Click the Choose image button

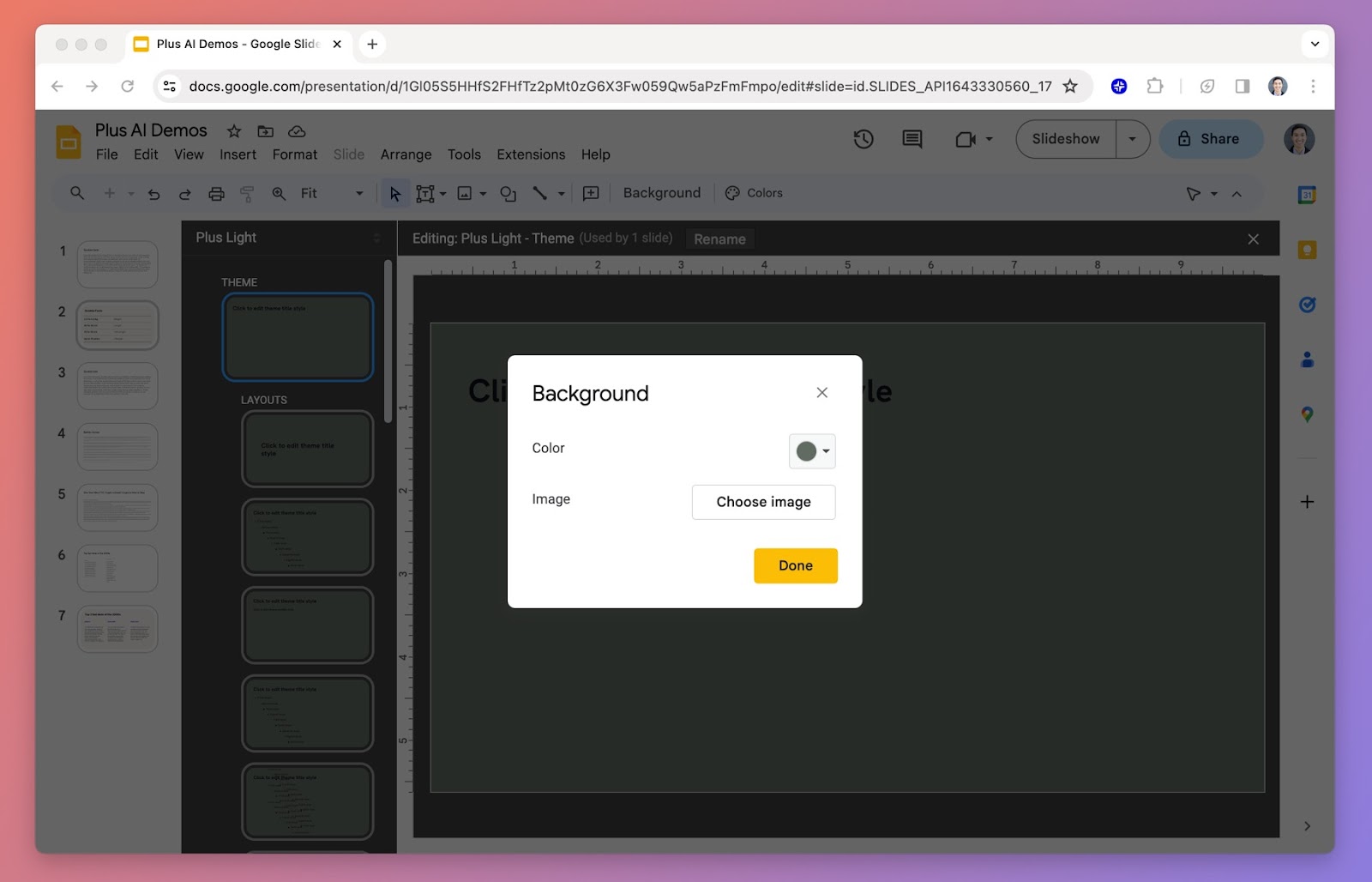(763, 502)
